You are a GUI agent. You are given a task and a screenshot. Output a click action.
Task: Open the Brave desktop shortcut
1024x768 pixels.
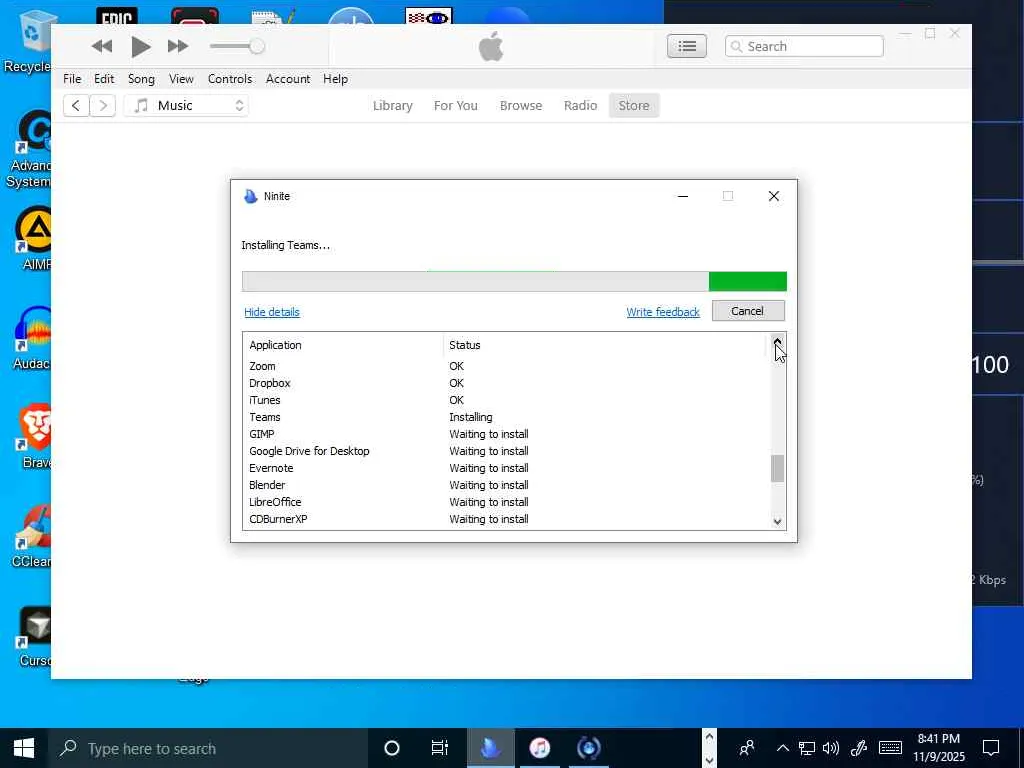pos(35,436)
